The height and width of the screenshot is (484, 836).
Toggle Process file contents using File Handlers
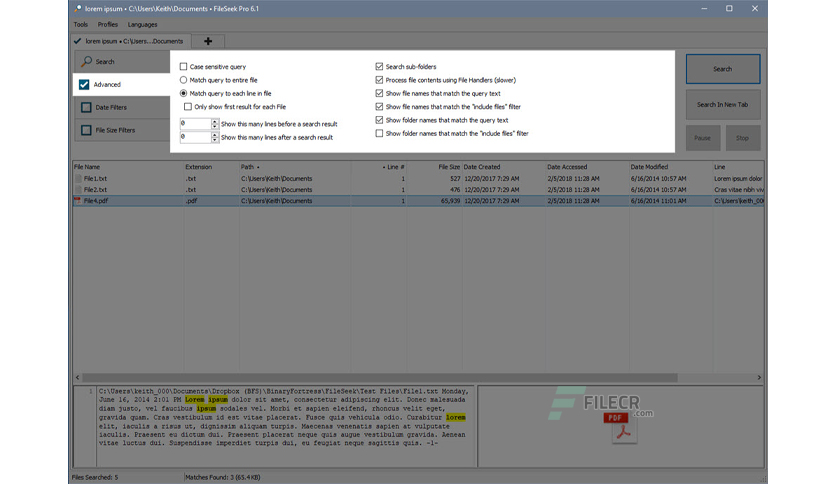tap(379, 80)
